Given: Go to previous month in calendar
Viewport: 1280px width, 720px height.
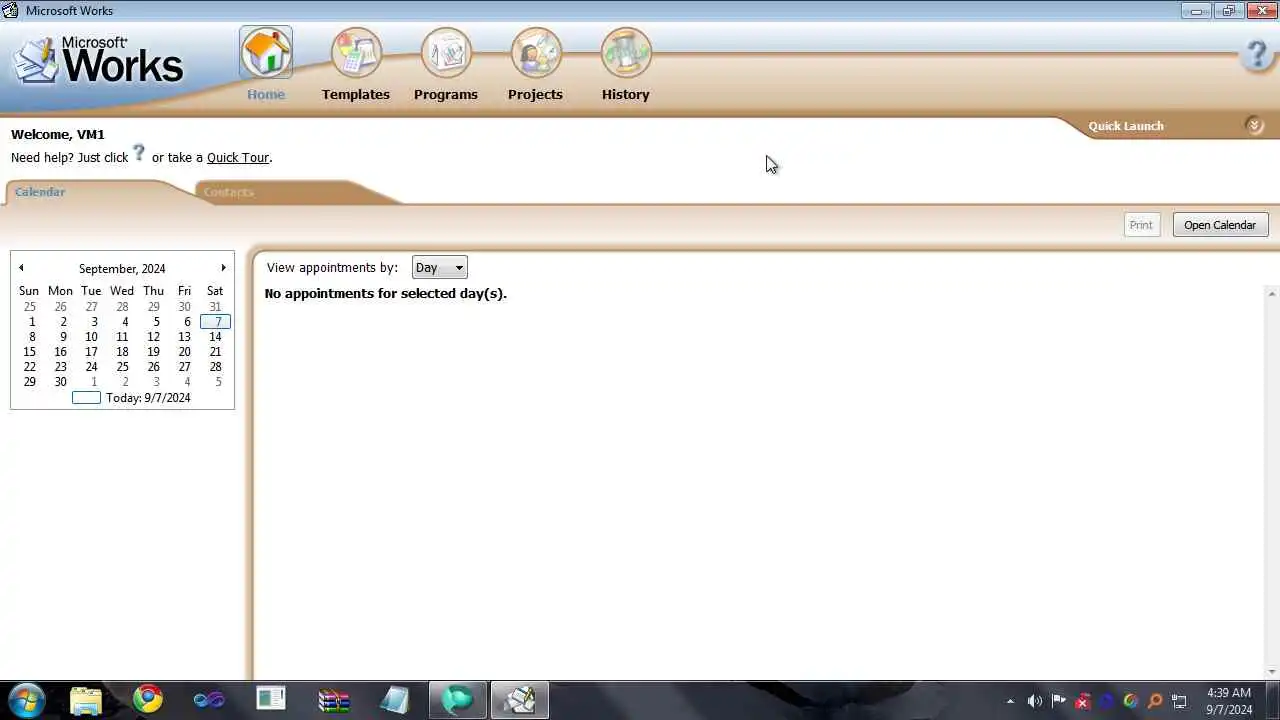Looking at the screenshot, I should [x=21, y=268].
